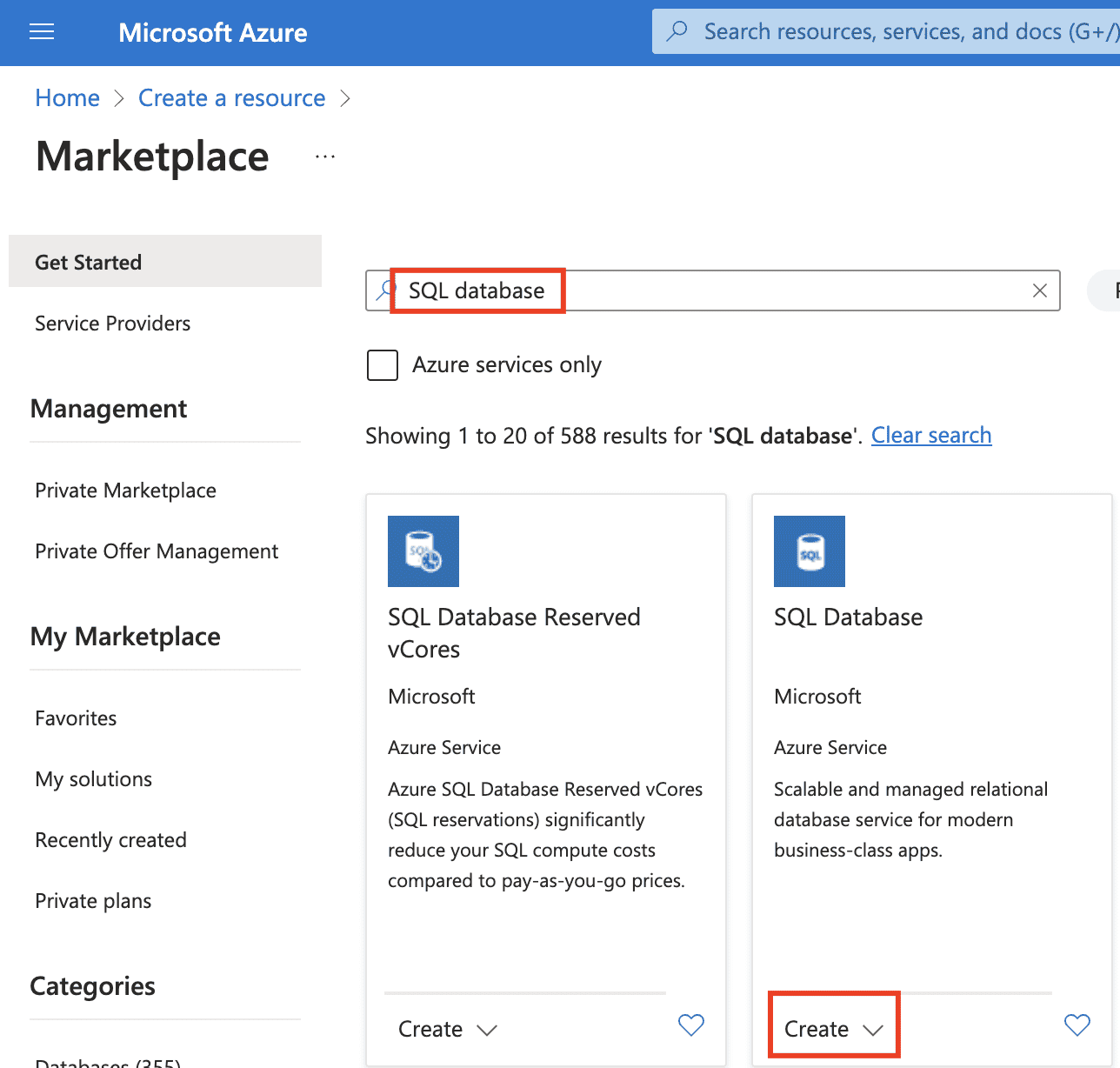Open Favorites under My Marketplace
This screenshot has height=1068, width=1120.
pyautogui.click(x=76, y=718)
